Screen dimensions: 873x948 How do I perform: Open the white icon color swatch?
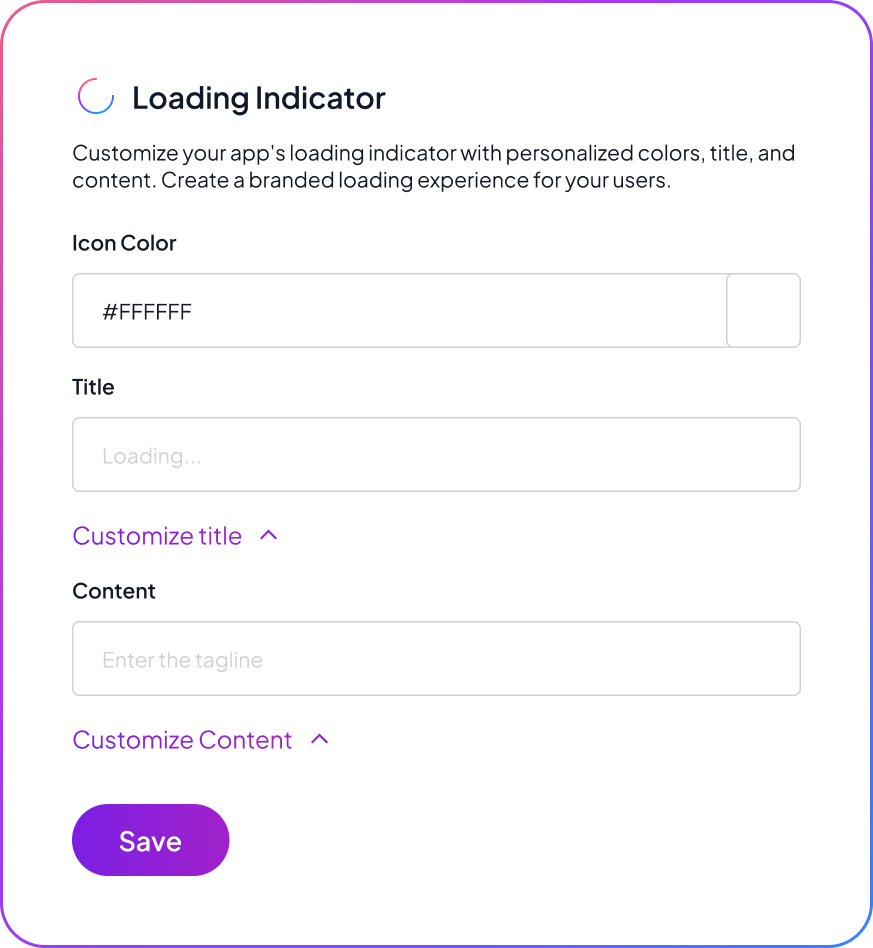pyautogui.click(x=763, y=311)
